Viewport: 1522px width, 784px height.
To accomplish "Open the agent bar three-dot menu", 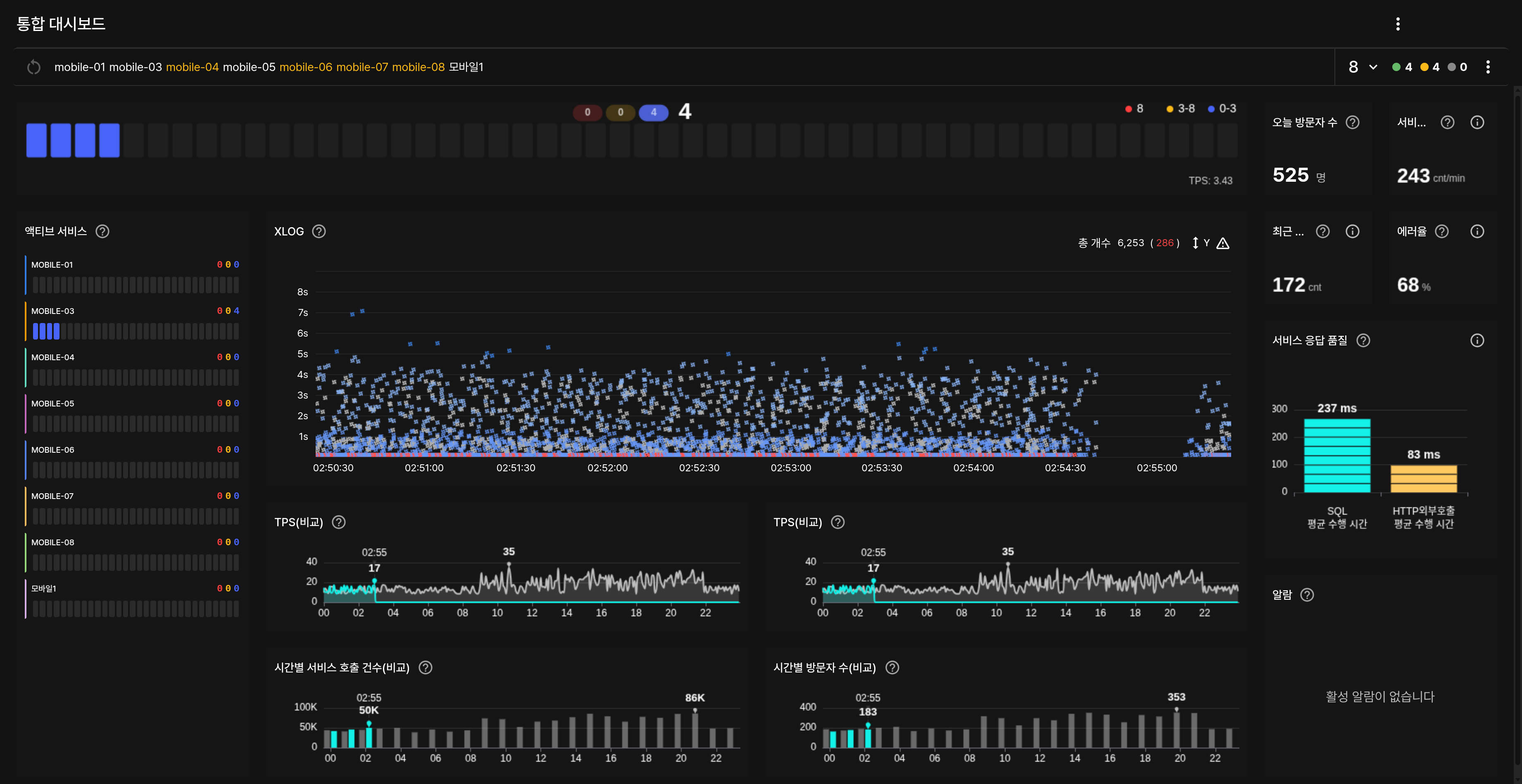I will tap(1488, 67).
